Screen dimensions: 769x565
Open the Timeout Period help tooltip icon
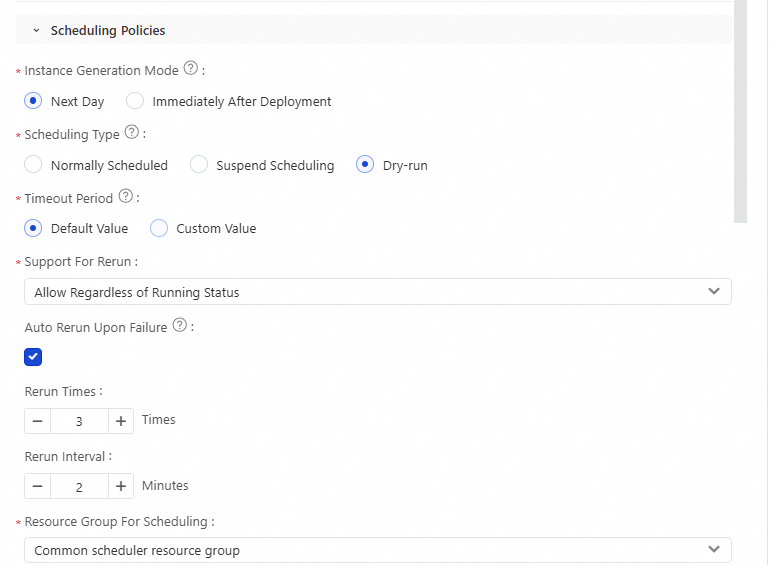tap(126, 197)
